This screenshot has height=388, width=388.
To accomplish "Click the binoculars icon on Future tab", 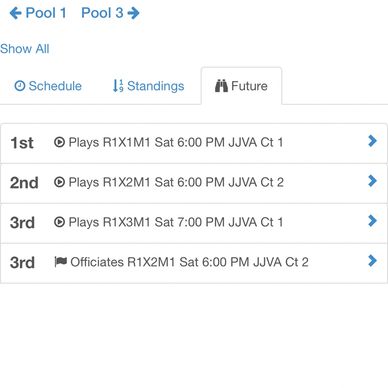I will tap(221, 86).
